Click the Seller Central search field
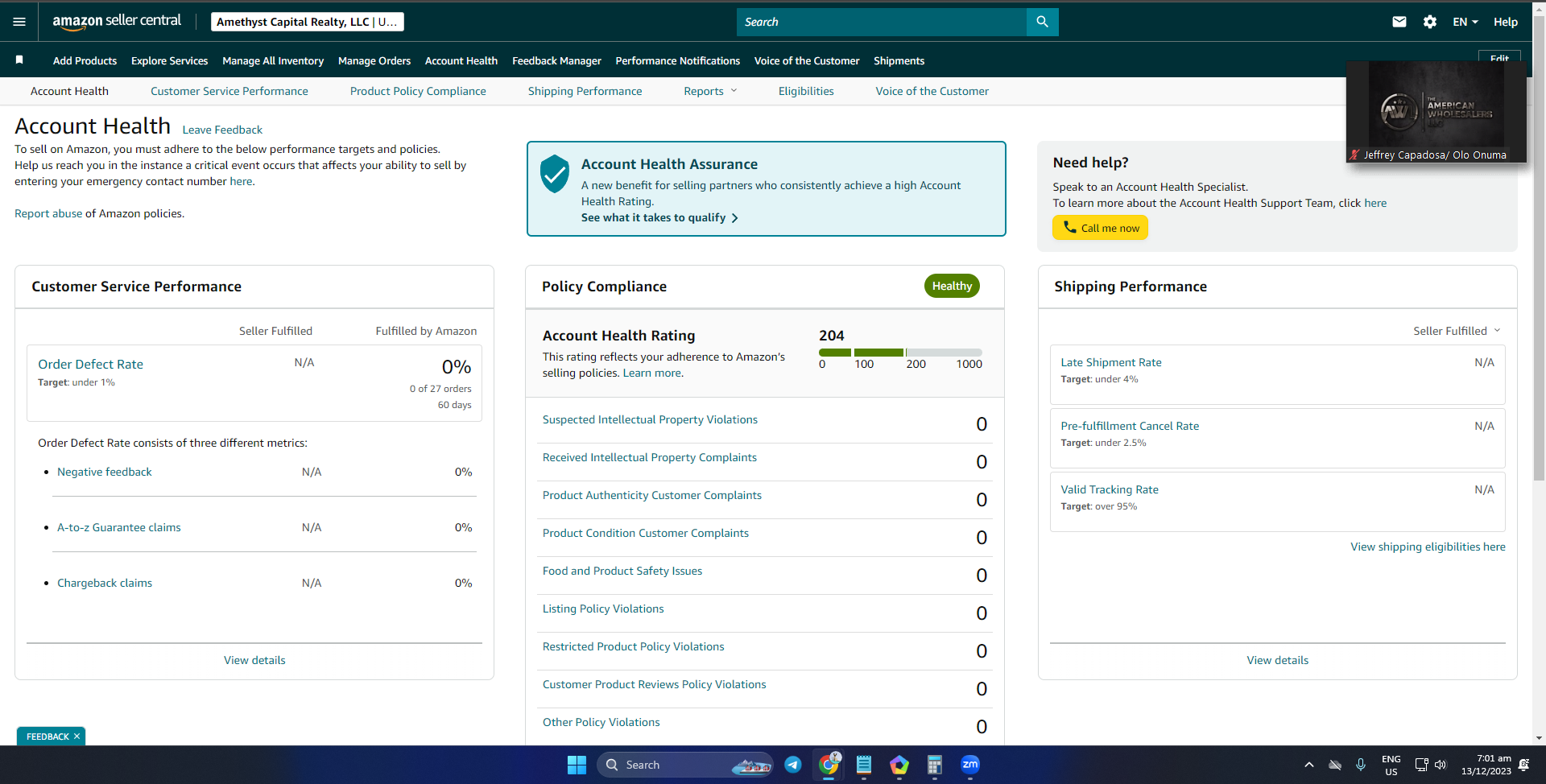Viewport: 1546px width, 784px height. coord(882,22)
